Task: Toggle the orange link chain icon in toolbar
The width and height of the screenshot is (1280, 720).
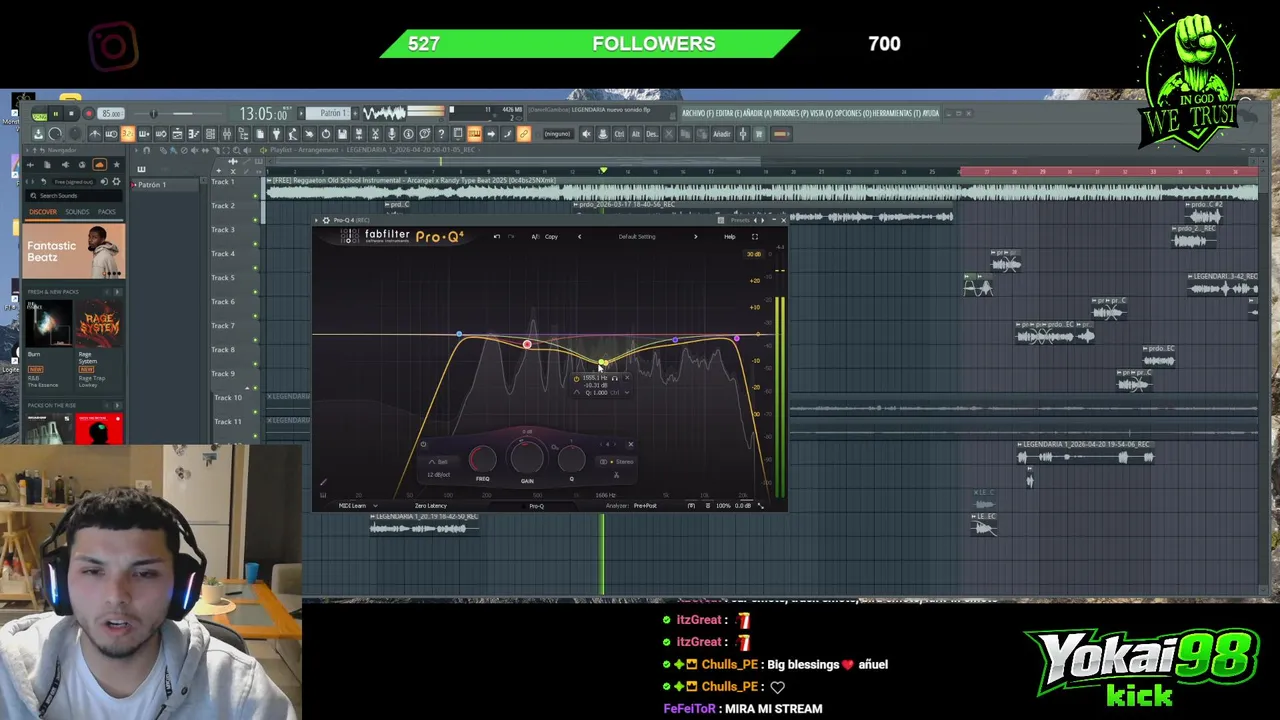Action: pos(523,134)
